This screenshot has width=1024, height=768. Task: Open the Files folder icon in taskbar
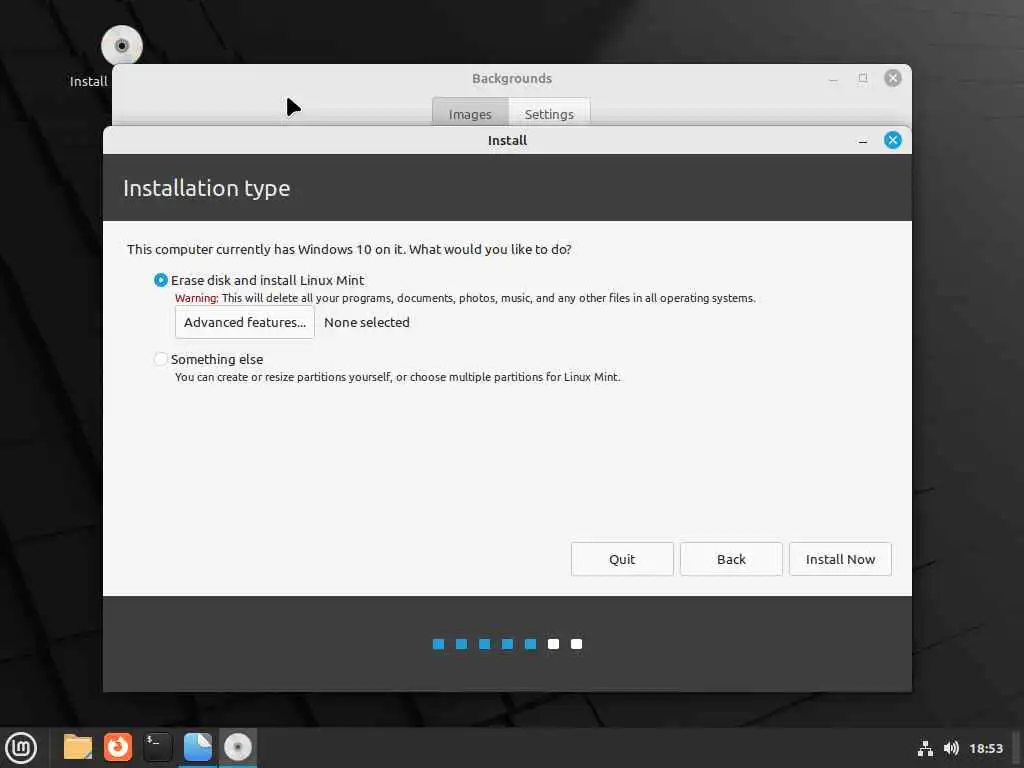point(78,747)
